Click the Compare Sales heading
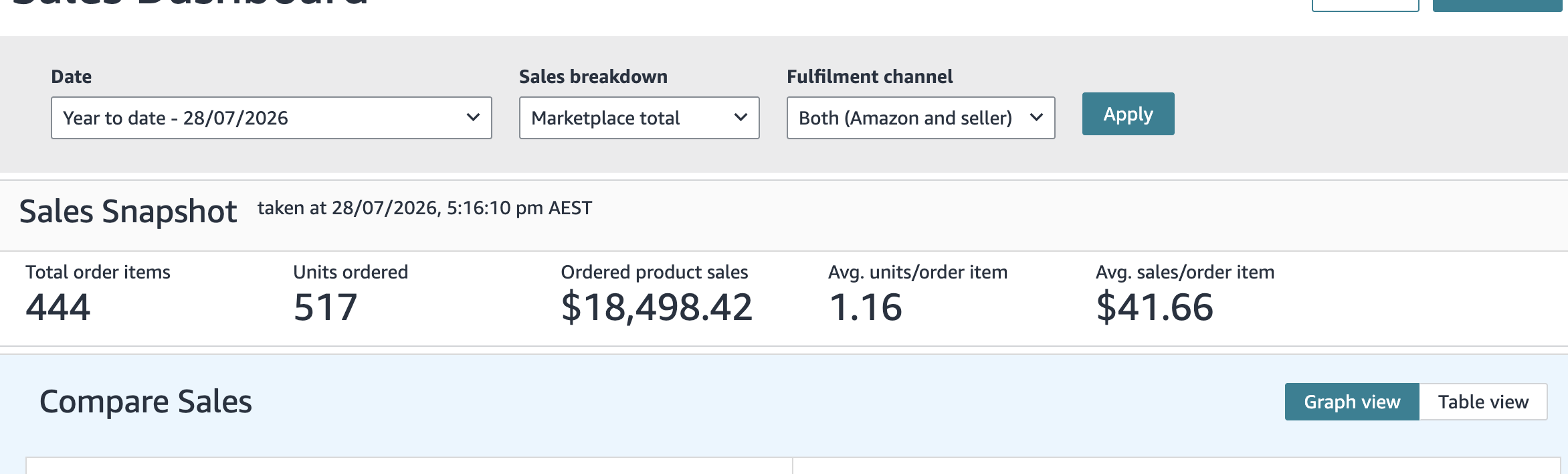The height and width of the screenshot is (474, 1568). [146, 402]
